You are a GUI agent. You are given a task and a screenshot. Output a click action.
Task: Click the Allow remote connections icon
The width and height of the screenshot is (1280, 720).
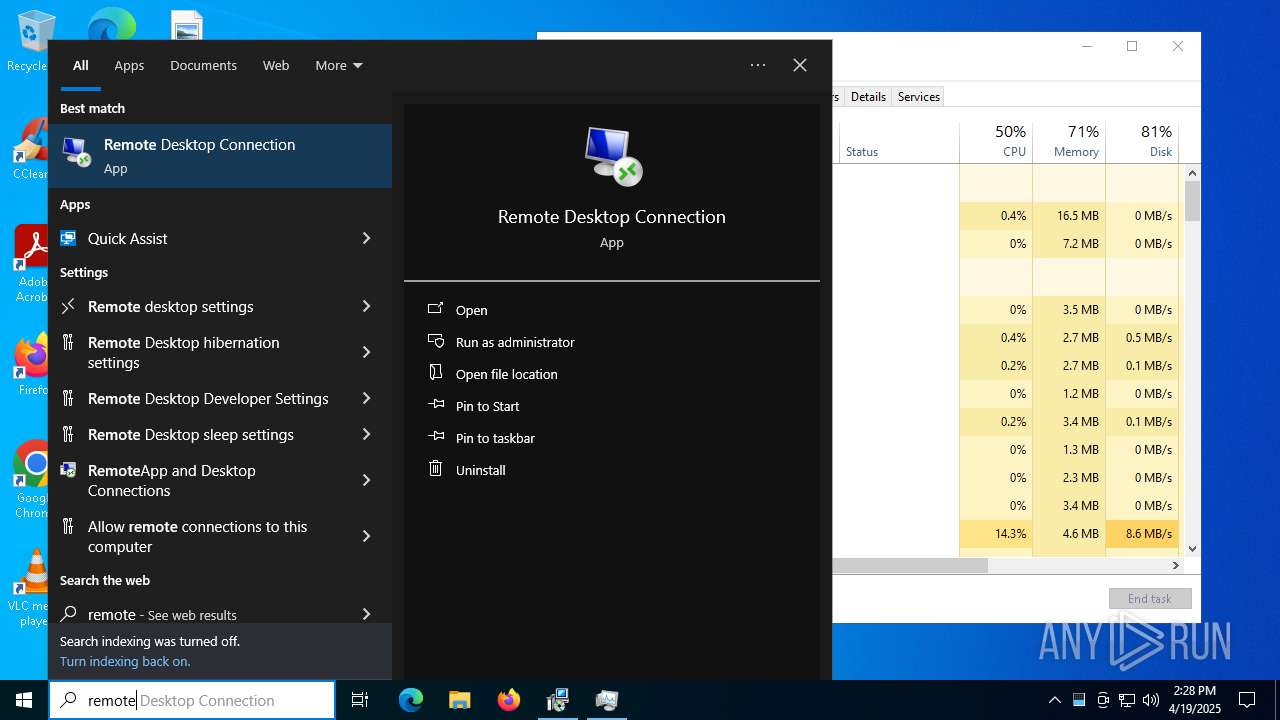(68, 526)
